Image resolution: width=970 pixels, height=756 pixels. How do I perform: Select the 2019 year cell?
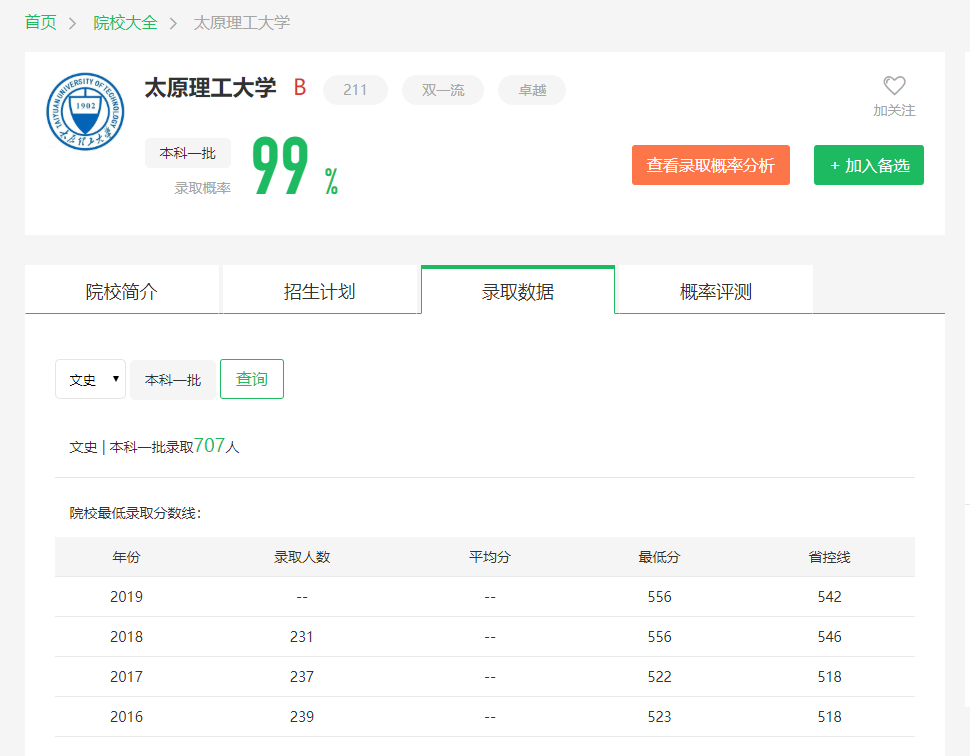tap(126, 597)
